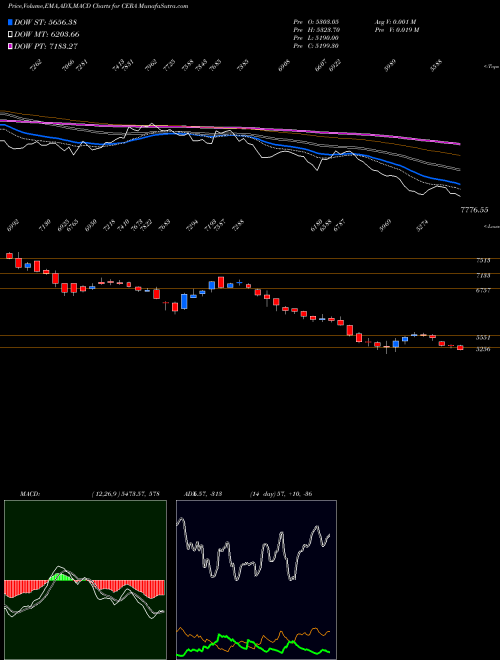Viewport: 500px width, 660px height.
Task: Click the Pre O open price value
Action: [x=316, y=21]
